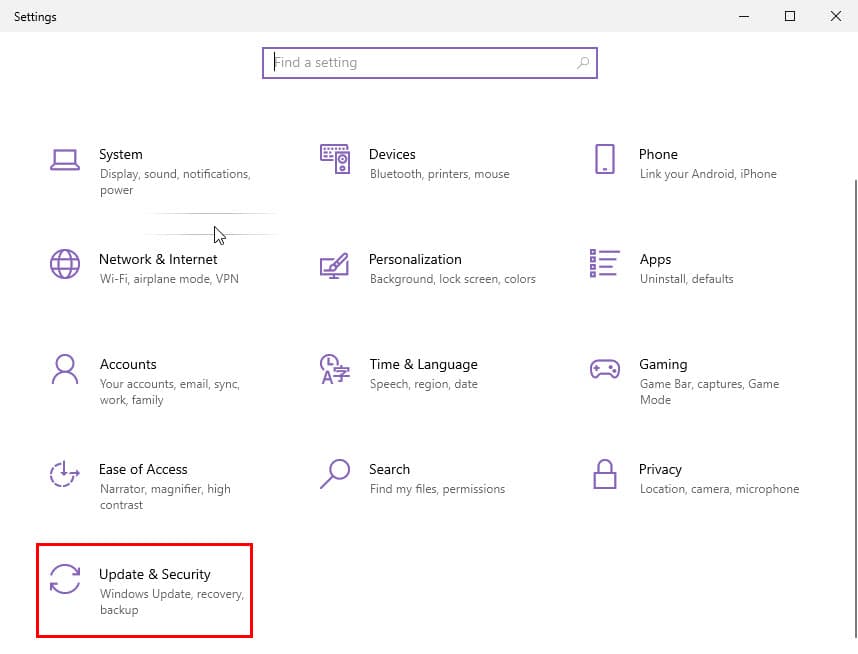Image resolution: width=858 pixels, height=654 pixels.
Task: Click the magnifier icon in the search box
Action: 583,63
